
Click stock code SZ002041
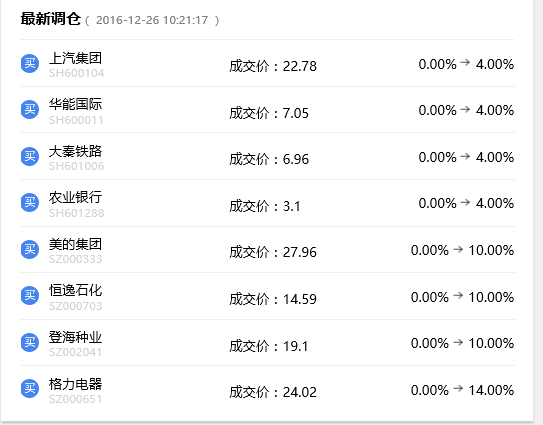coord(75,352)
